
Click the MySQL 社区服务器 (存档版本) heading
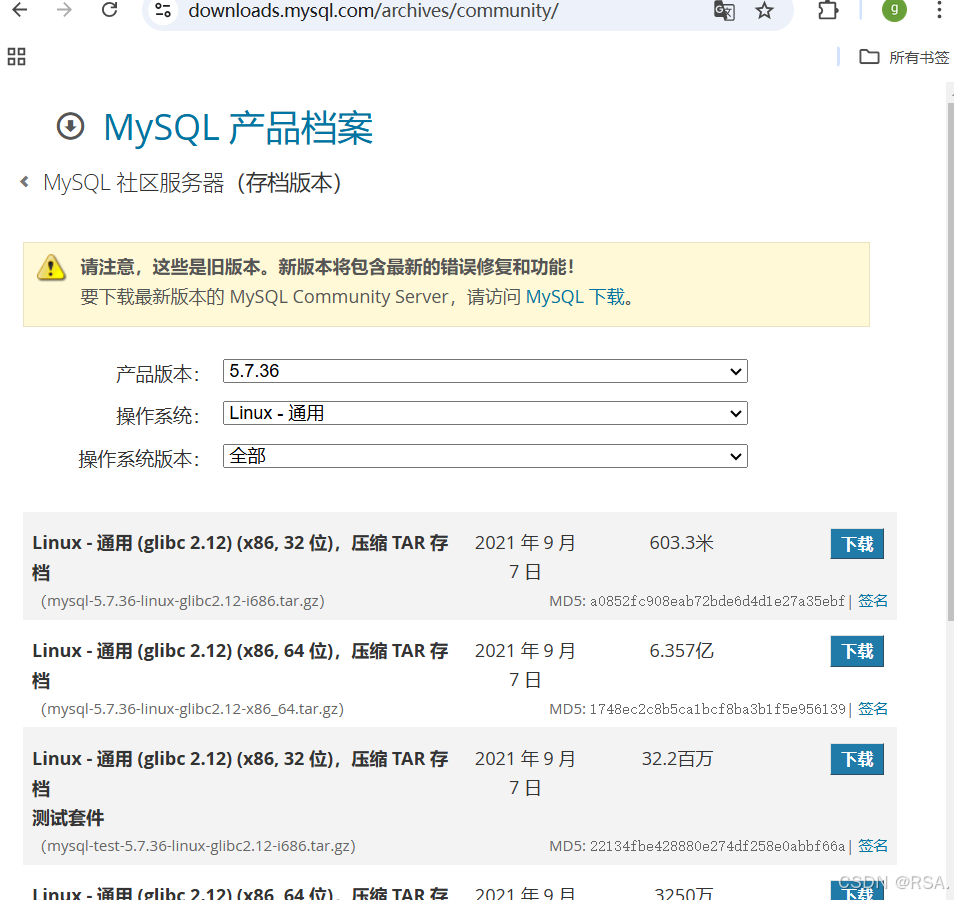192,183
